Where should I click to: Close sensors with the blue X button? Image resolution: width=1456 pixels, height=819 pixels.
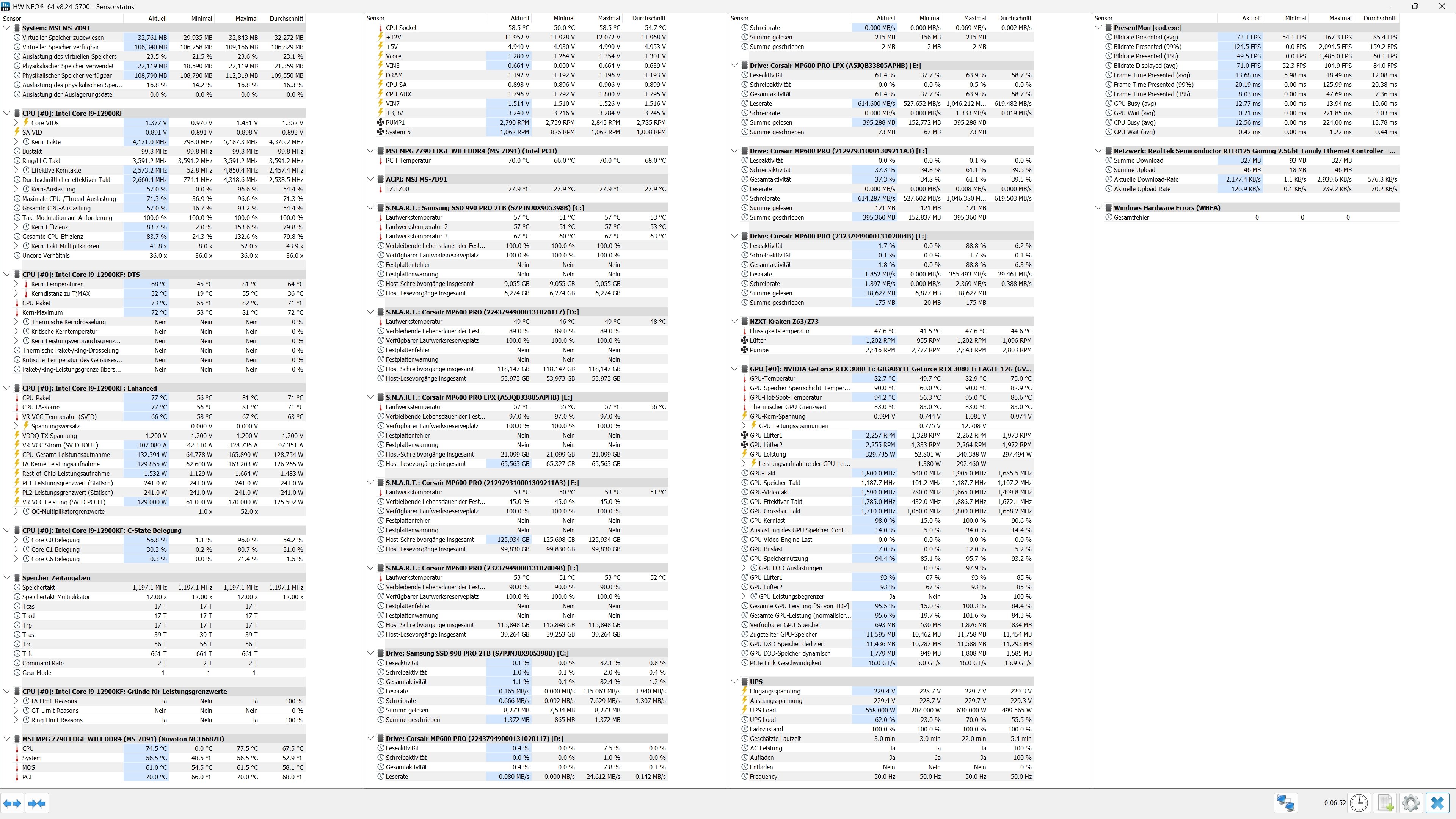tap(1437, 803)
